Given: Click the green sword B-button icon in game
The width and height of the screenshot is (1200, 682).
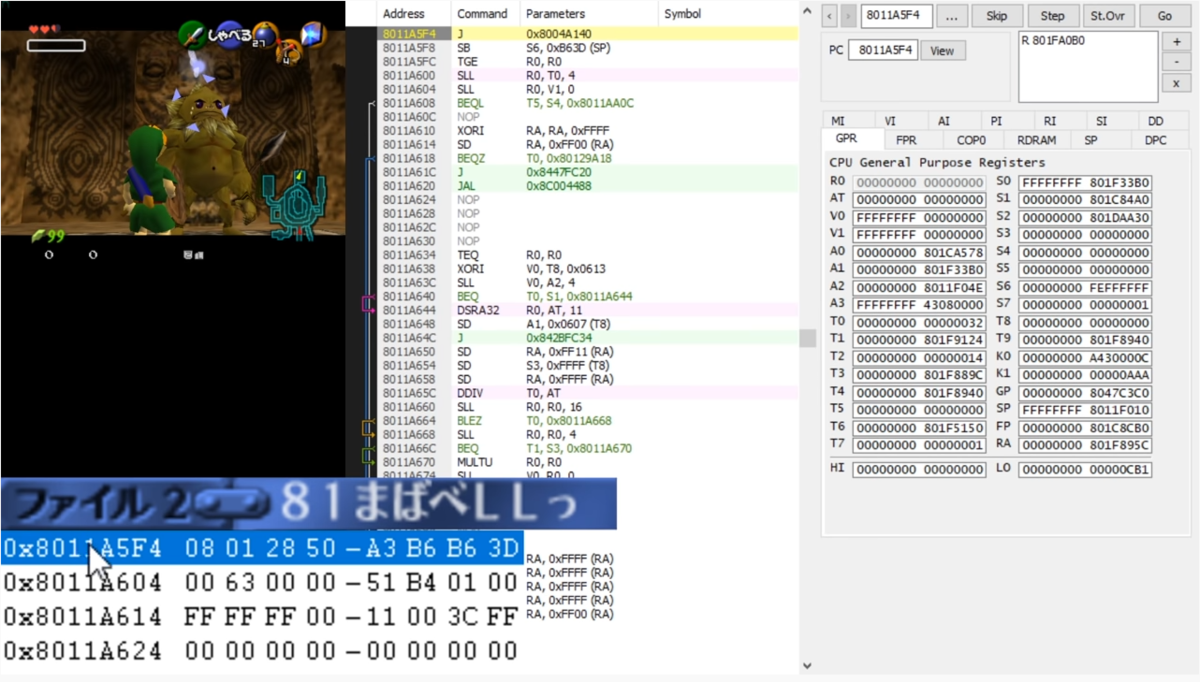Looking at the screenshot, I should [192, 34].
